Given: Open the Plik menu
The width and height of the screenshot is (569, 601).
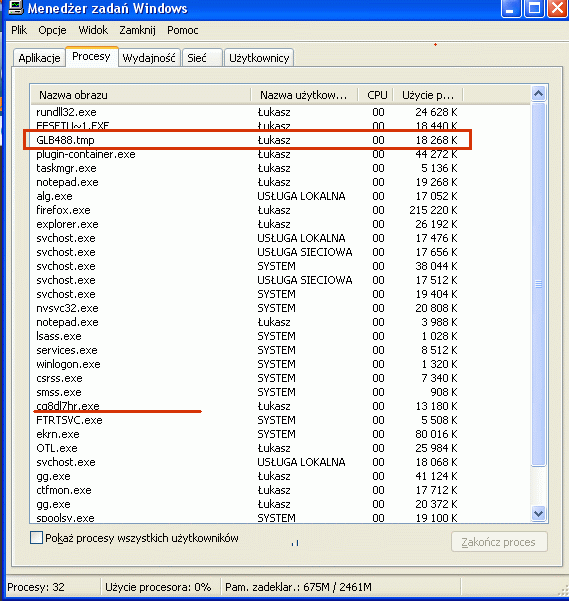Looking at the screenshot, I should click(19, 30).
